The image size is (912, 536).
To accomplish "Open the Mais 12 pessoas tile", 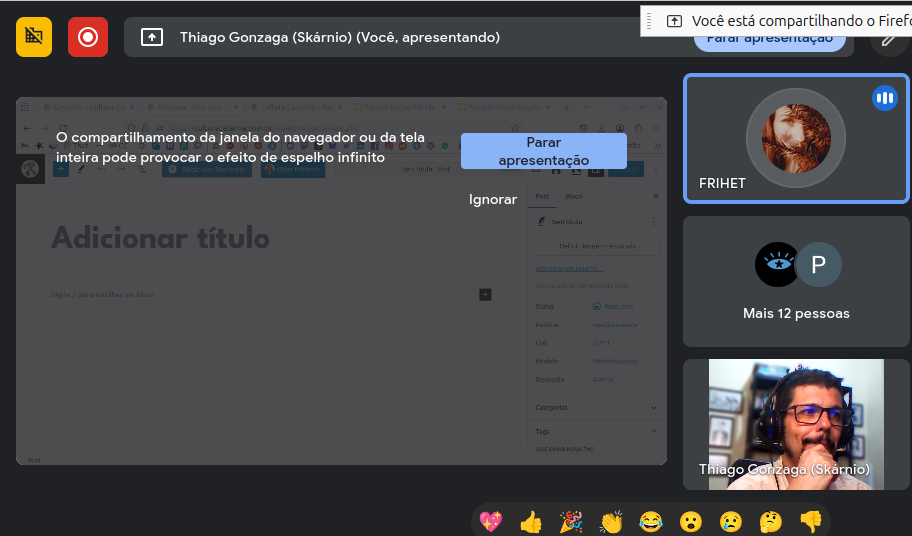I will (x=796, y=283).
